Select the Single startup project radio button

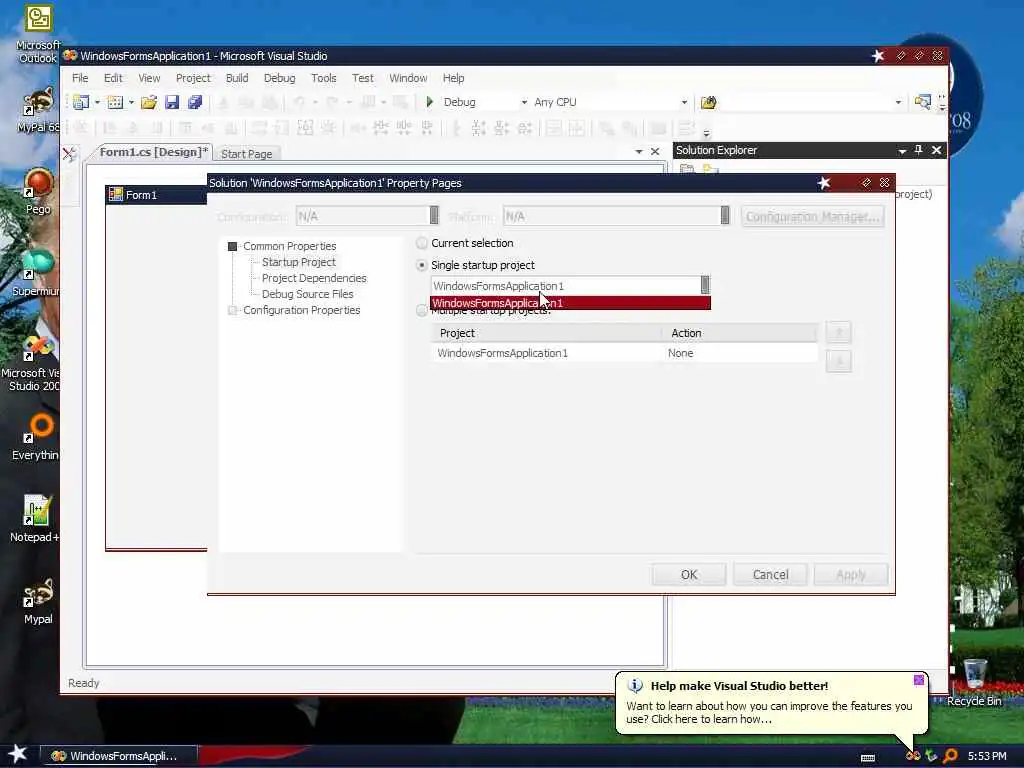click(x=422, y=265)
